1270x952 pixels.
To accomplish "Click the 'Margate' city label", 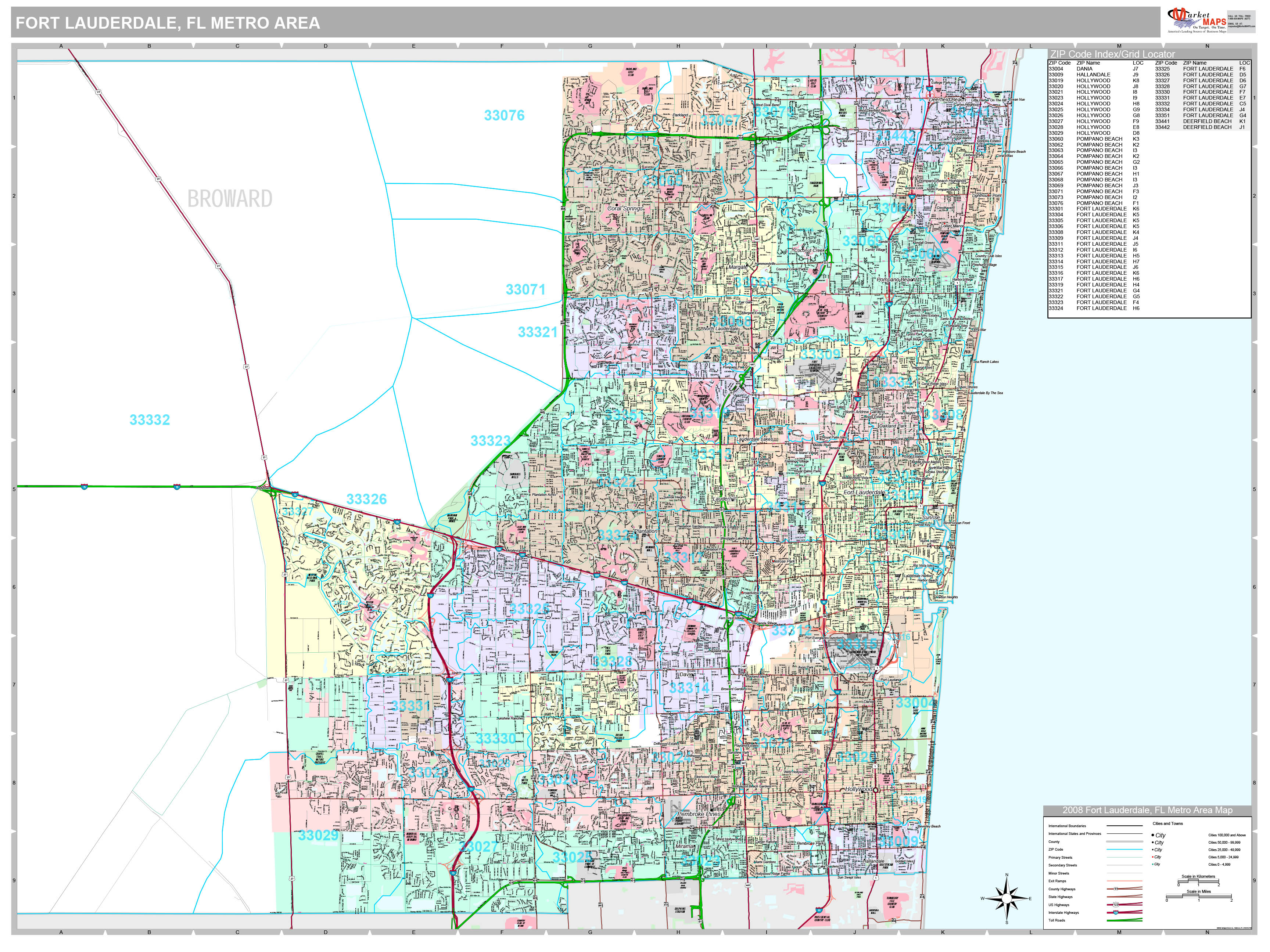I will click(x=738, y=267).
